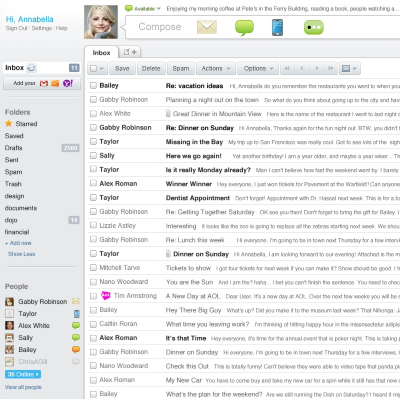Open the Options dropdown menu

click(258, 68)
